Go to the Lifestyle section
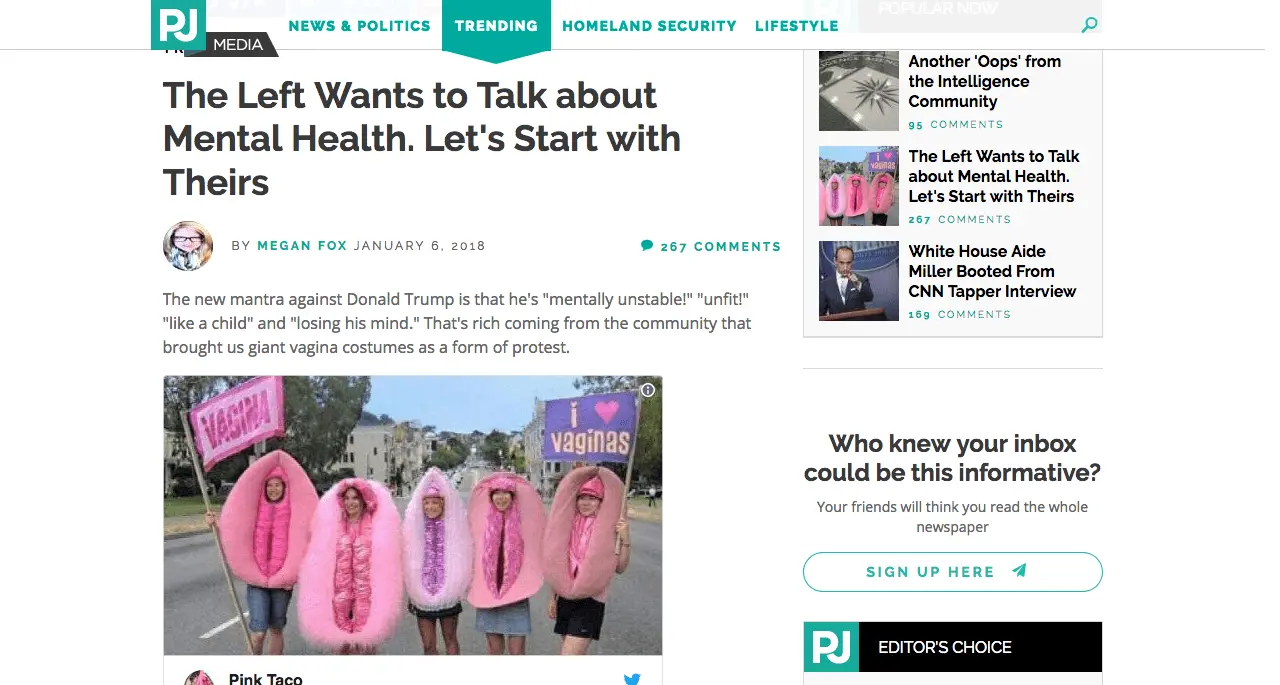1280x685 pixels. coord(797,26)
